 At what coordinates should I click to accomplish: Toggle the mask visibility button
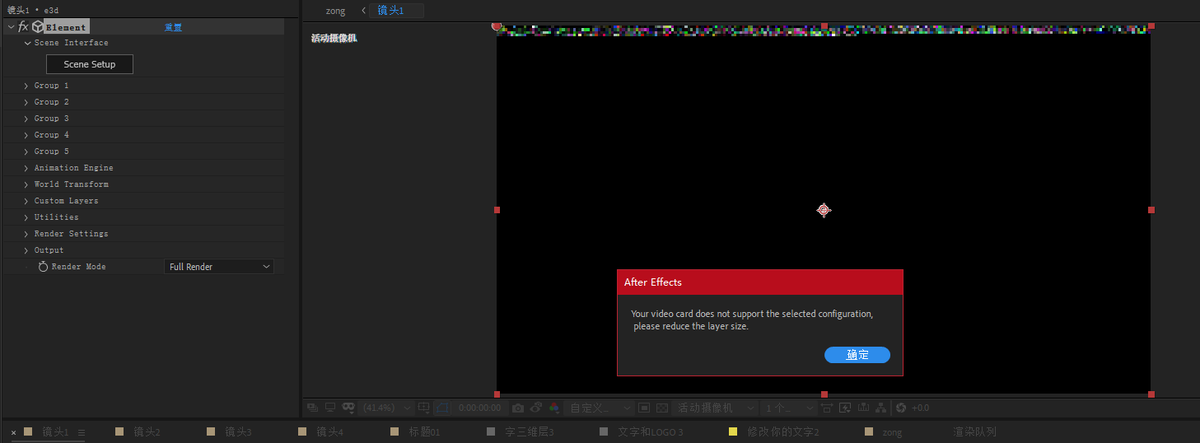pos(442,408)
